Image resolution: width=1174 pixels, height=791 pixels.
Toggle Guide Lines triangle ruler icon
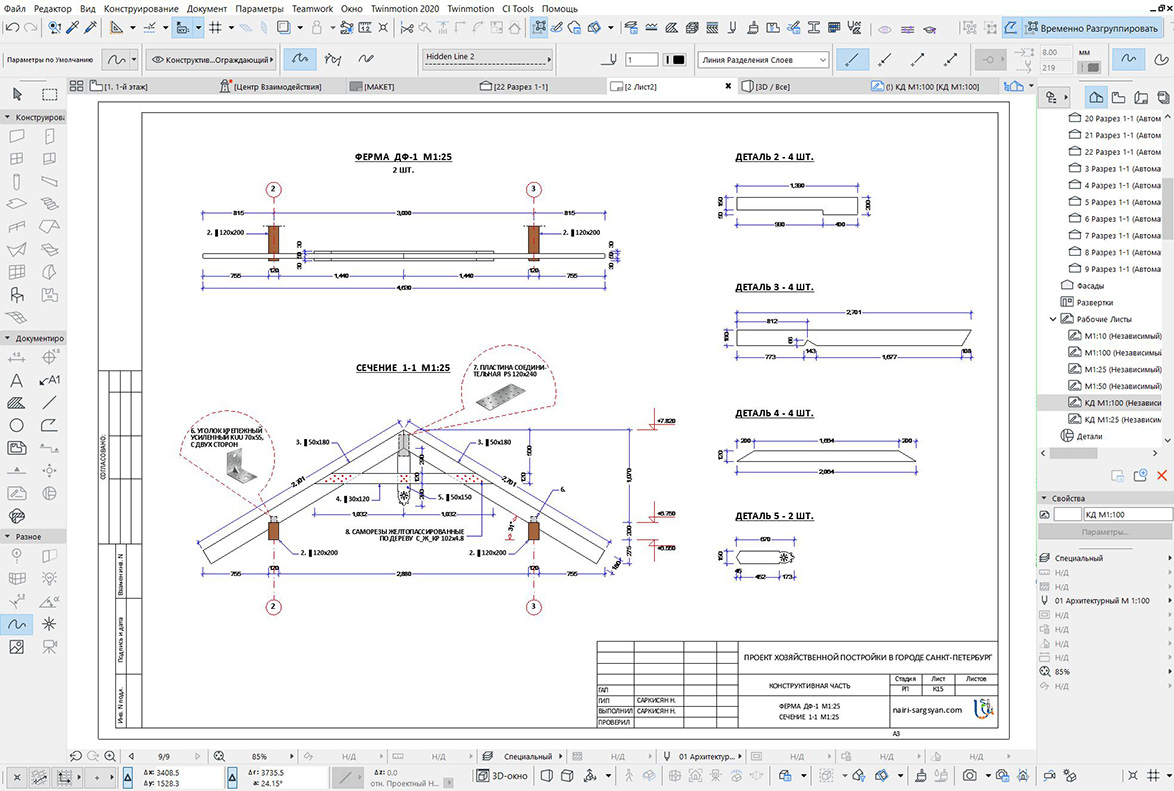[117, 28]
